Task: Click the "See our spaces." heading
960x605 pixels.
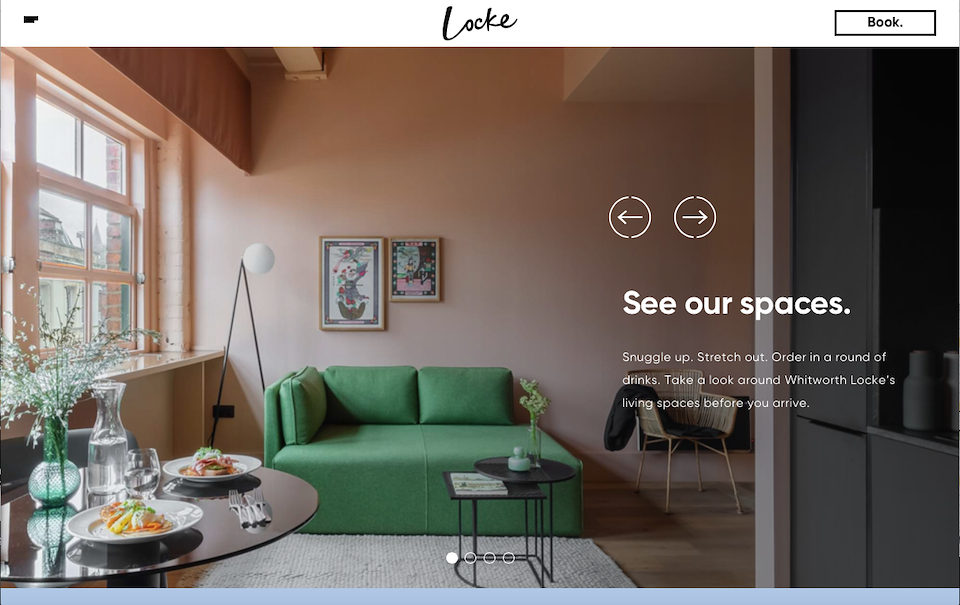Action: pyautogui.click(x=737, y=304)
